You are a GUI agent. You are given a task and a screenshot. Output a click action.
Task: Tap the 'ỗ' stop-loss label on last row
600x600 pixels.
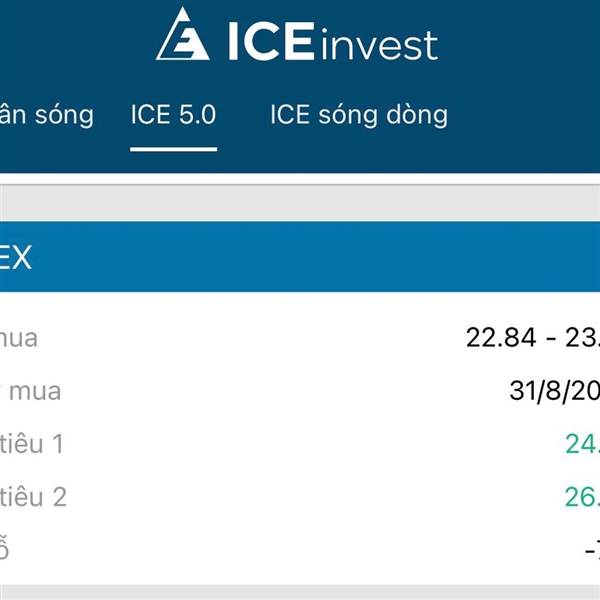[4, 548]
